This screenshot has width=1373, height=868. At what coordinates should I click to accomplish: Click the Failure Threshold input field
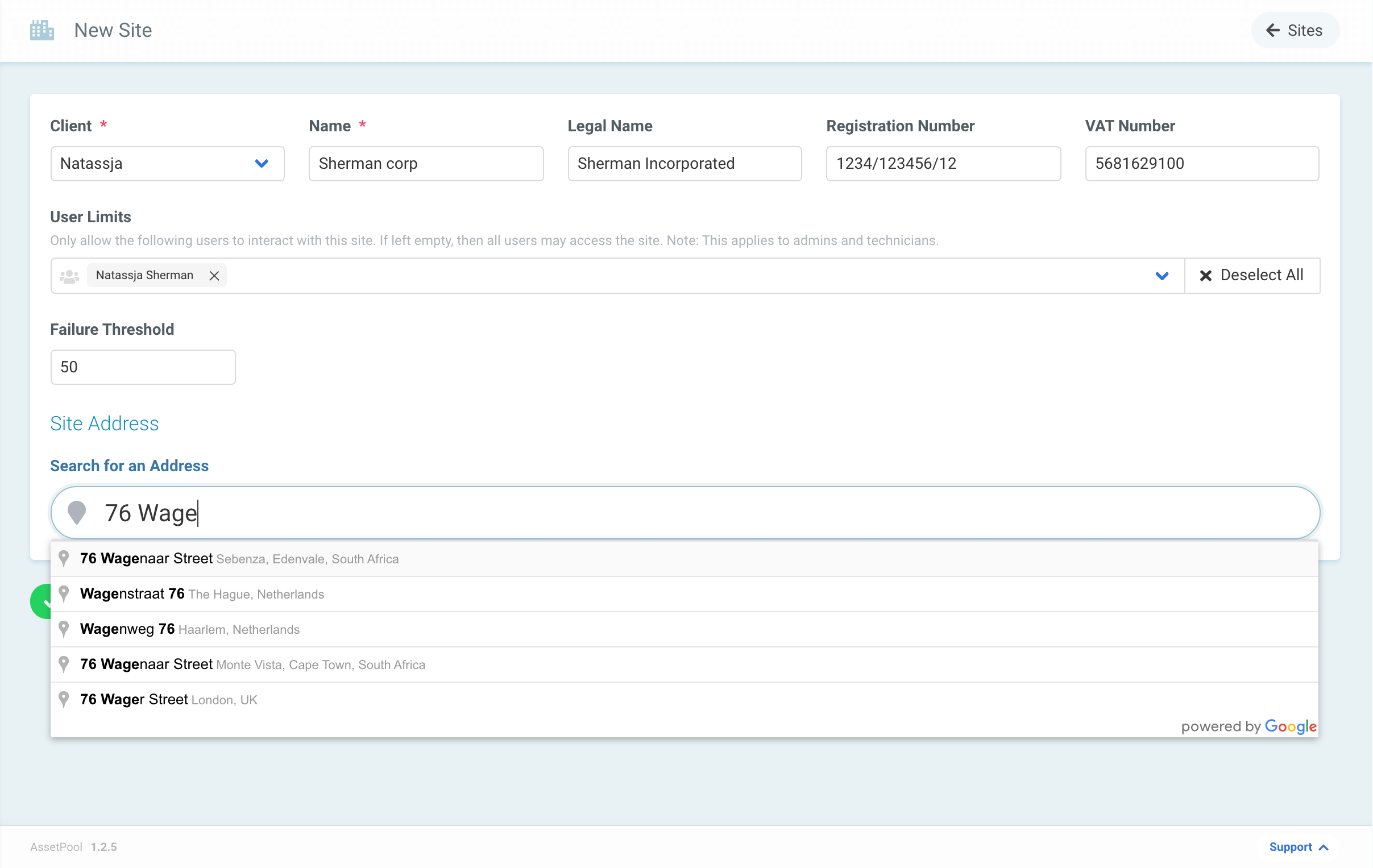[143, 367]
